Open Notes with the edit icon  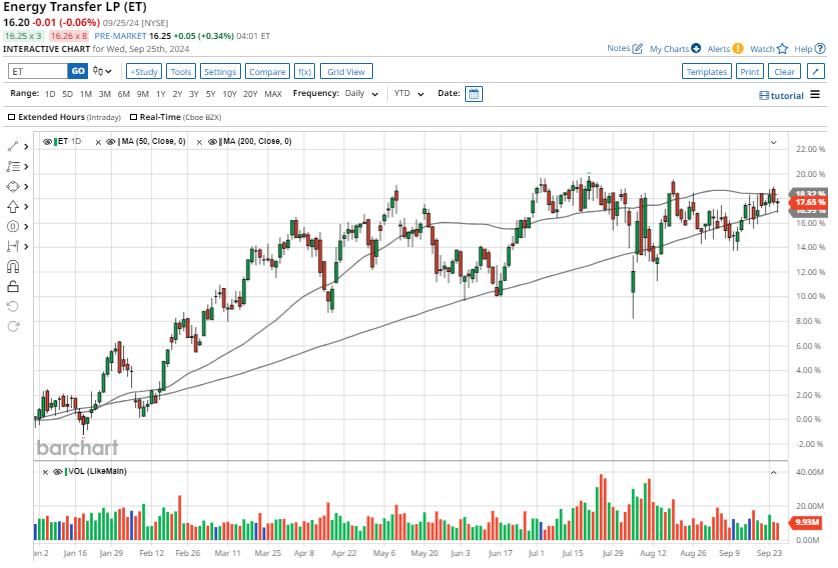624,49
